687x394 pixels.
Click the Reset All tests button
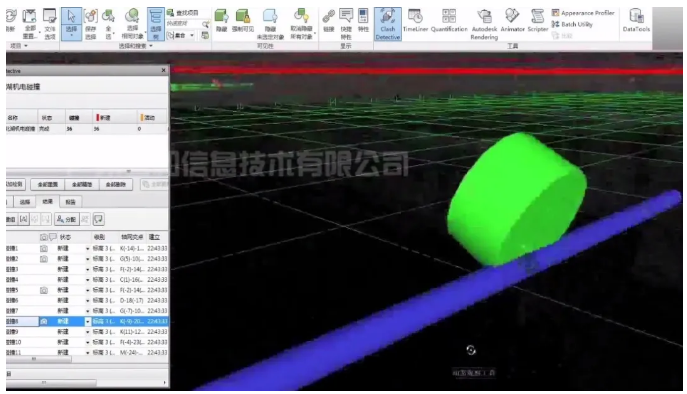pyautogui.click(x=47, y=185)
